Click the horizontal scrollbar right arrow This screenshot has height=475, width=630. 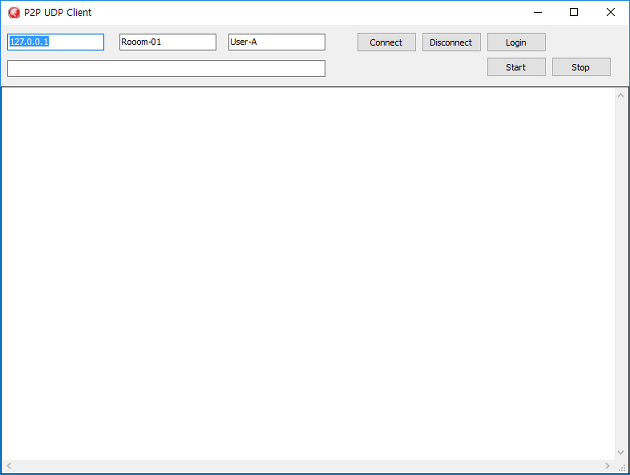coord(607,466)
